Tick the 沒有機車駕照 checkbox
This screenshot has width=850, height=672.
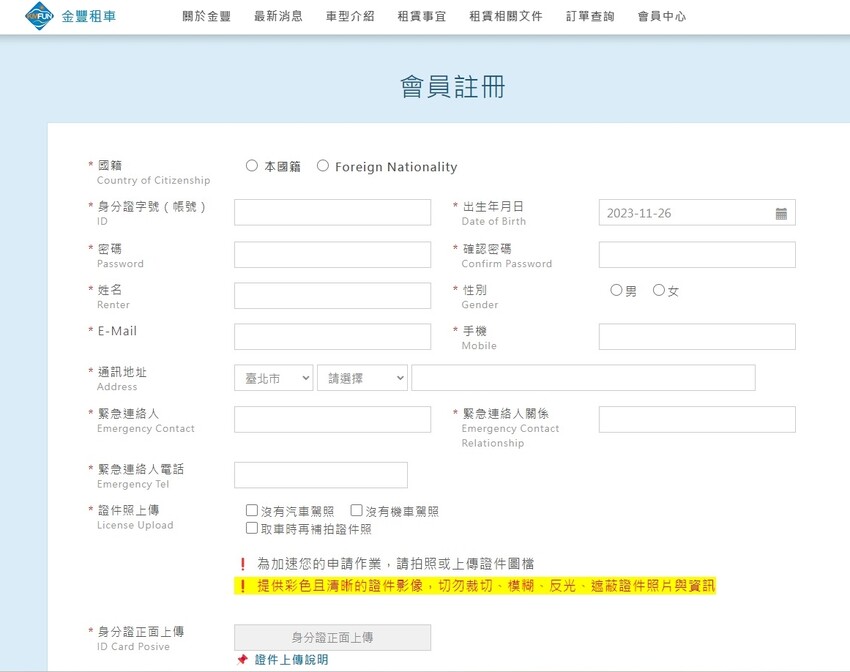click(x=356, y=511)
